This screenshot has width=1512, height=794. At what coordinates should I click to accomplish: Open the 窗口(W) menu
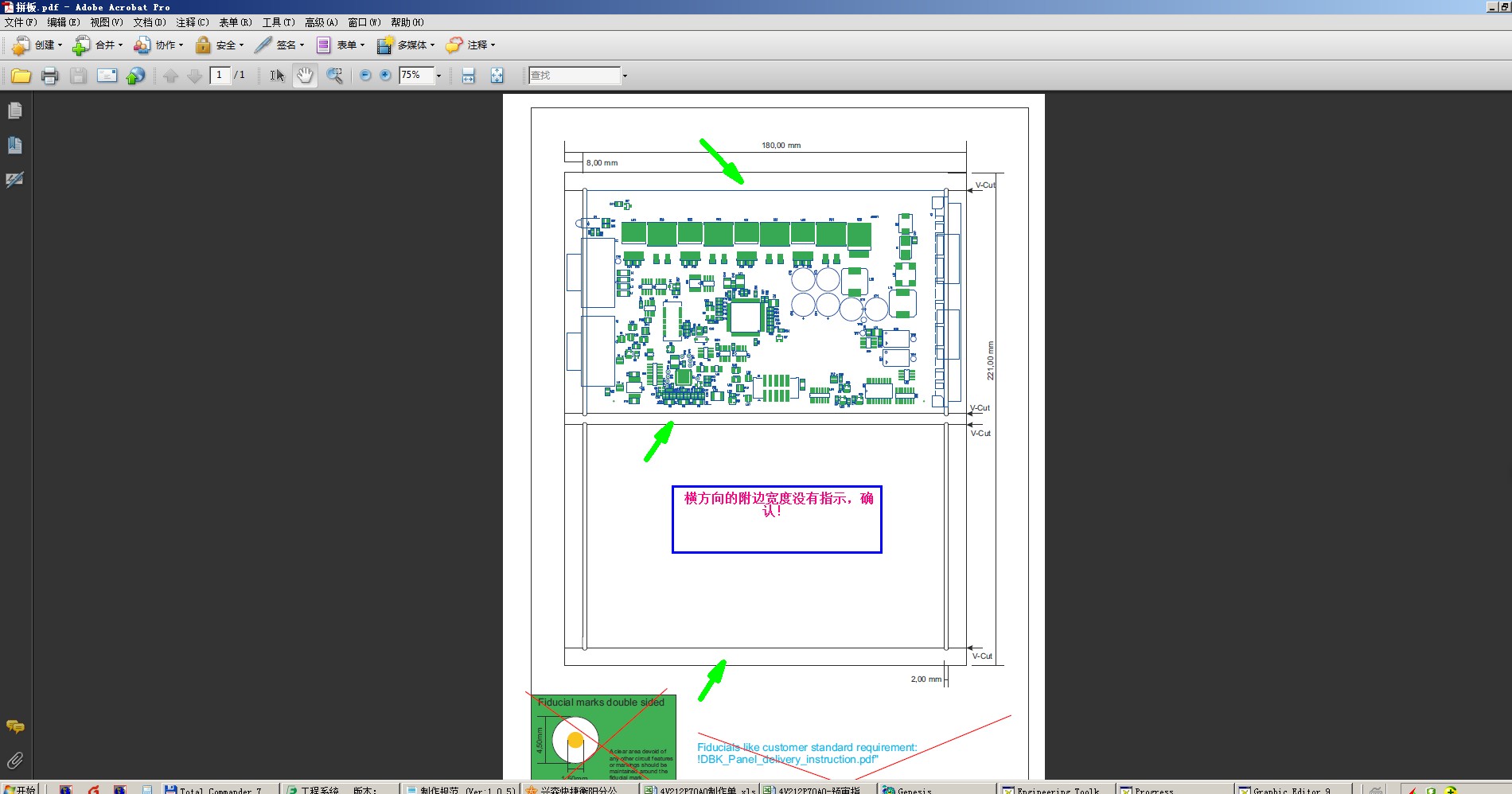[364, 22]
